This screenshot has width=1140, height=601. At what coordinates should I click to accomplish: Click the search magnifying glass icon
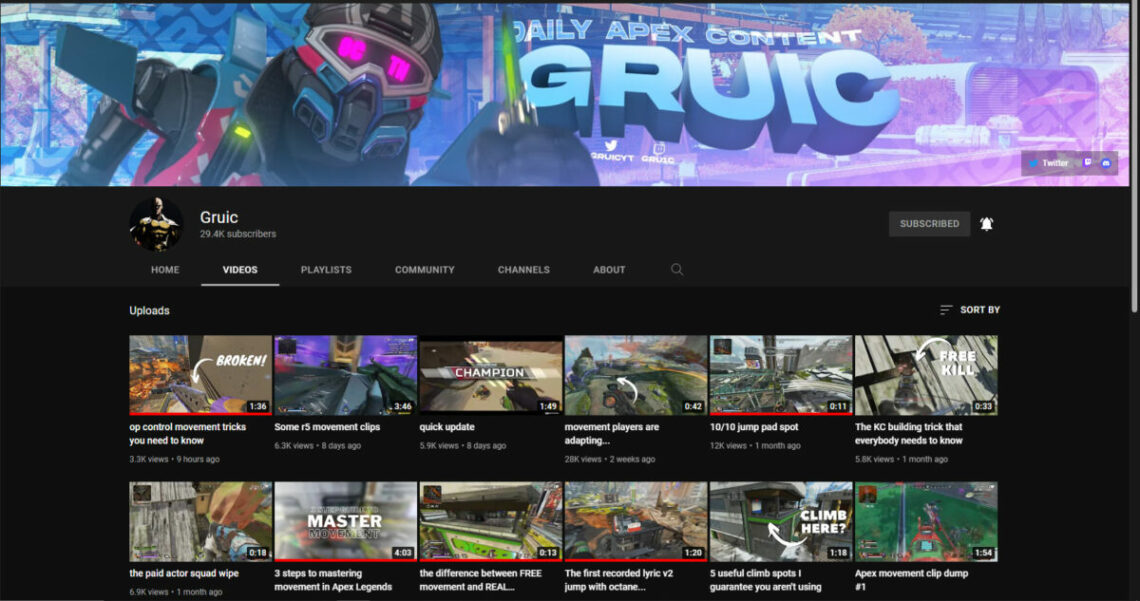[677, 270]
